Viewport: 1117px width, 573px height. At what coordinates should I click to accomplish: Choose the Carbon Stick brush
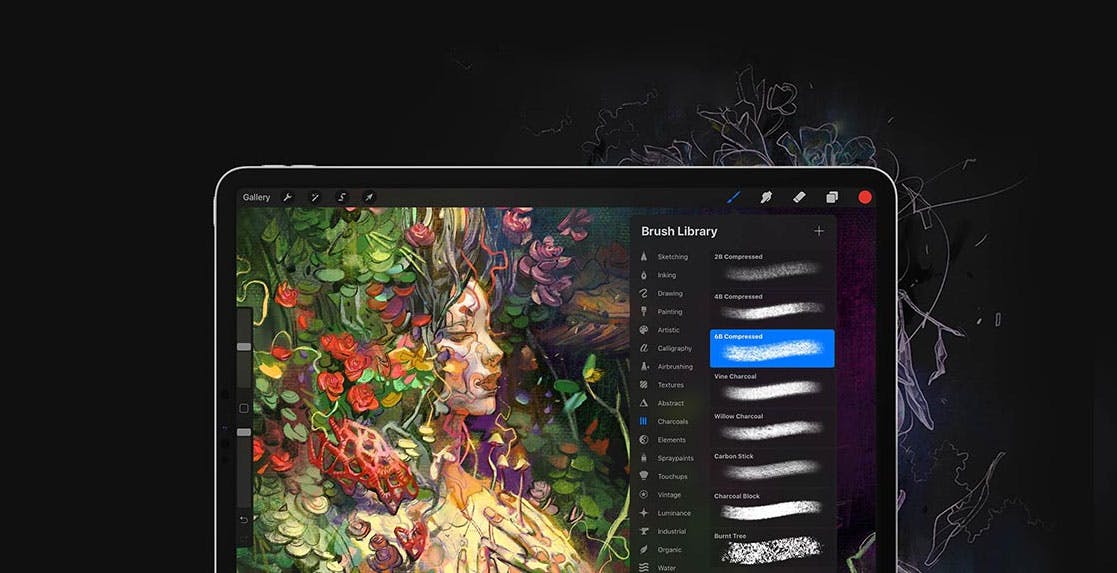[x=772, y=468]
